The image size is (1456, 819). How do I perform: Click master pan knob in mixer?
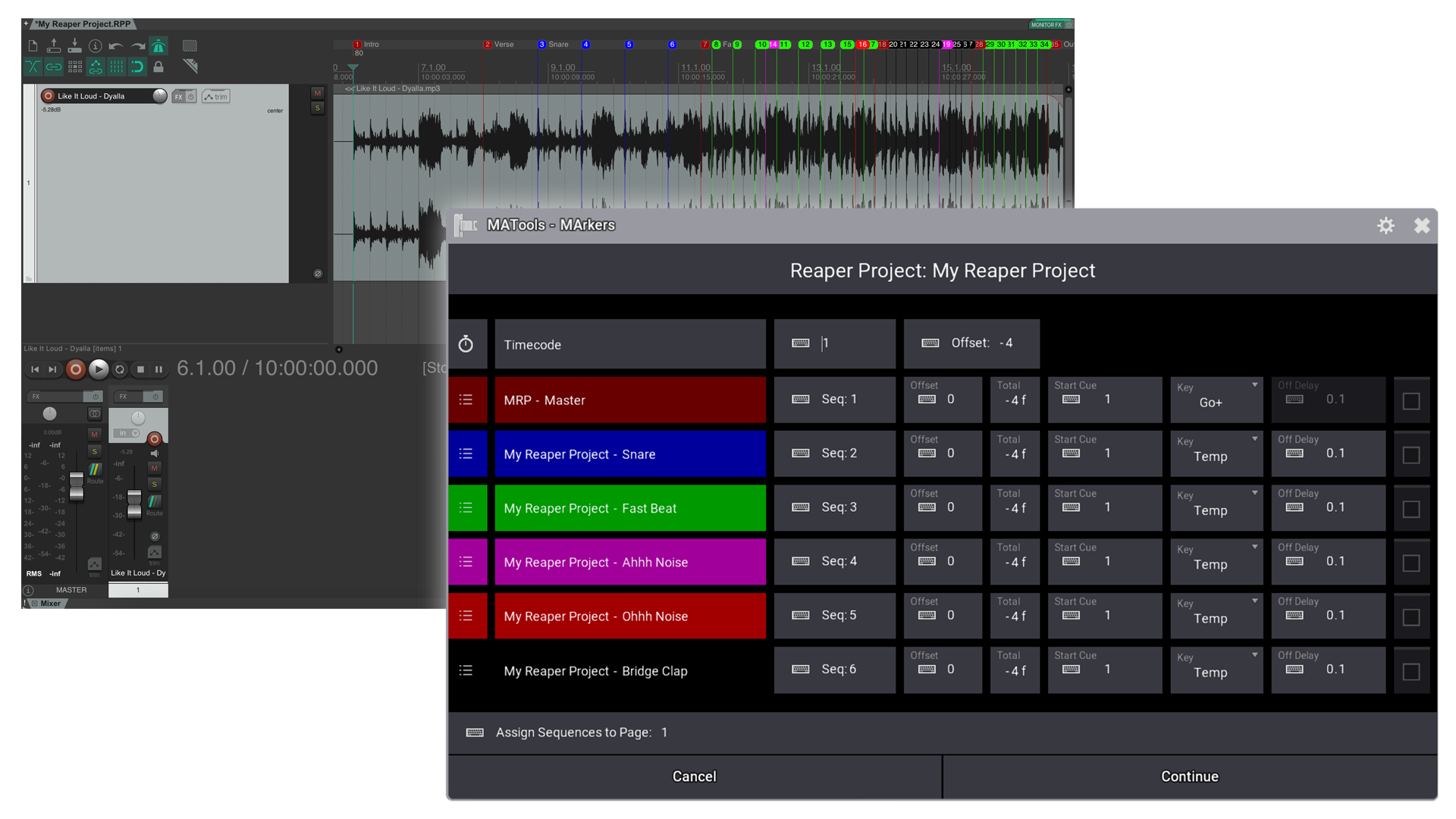[49, 413]
